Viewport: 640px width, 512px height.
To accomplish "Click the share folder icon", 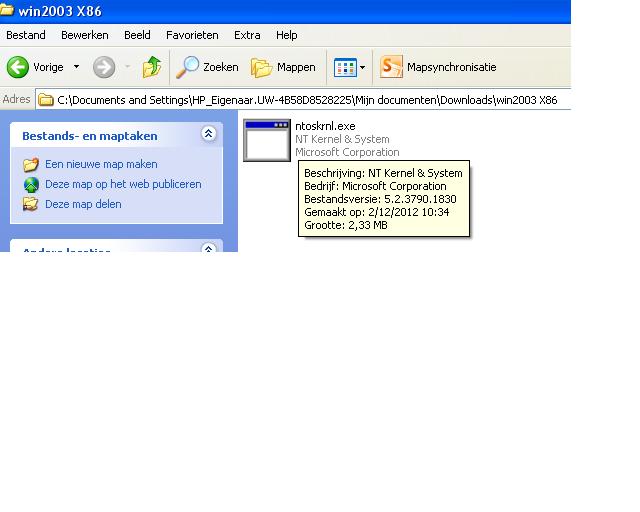I will (x=31, y=204).
